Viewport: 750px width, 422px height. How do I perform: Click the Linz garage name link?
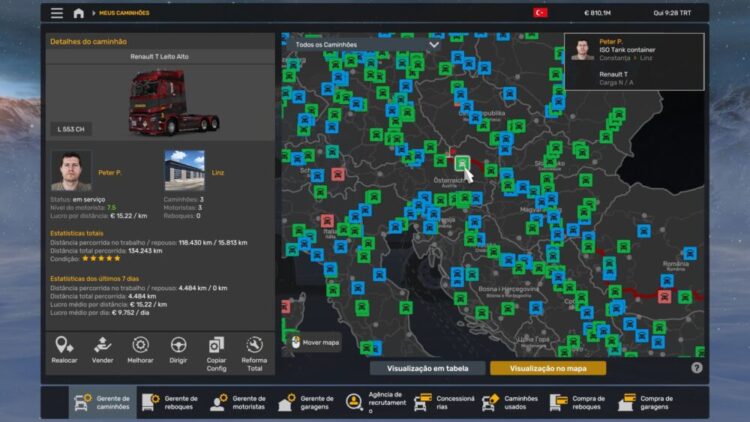[218, 173]
